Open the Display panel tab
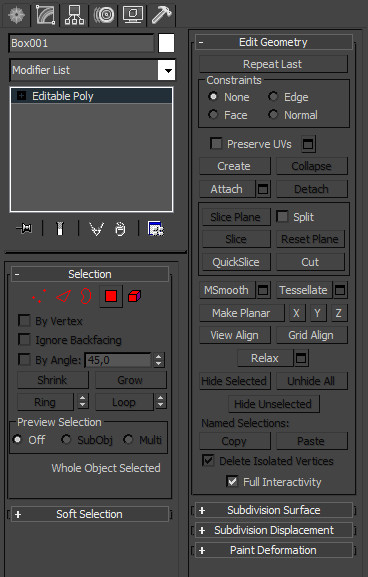 pos(132,15)
